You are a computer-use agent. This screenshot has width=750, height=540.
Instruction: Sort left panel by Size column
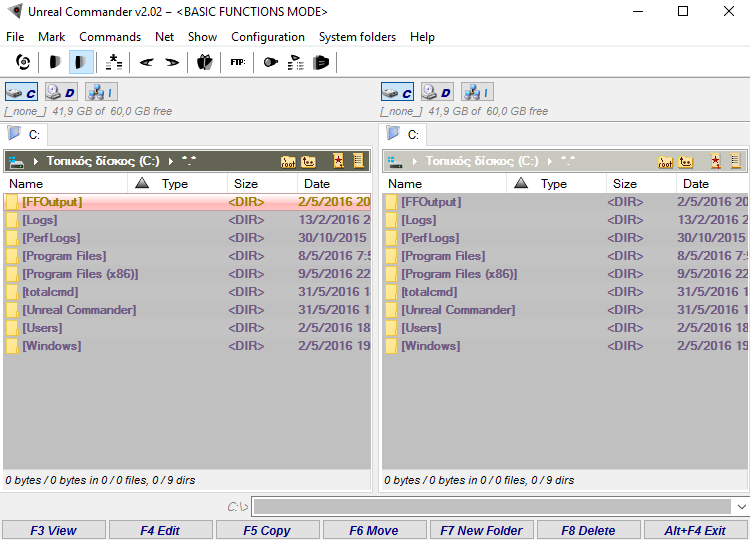[x=263, y=184]
